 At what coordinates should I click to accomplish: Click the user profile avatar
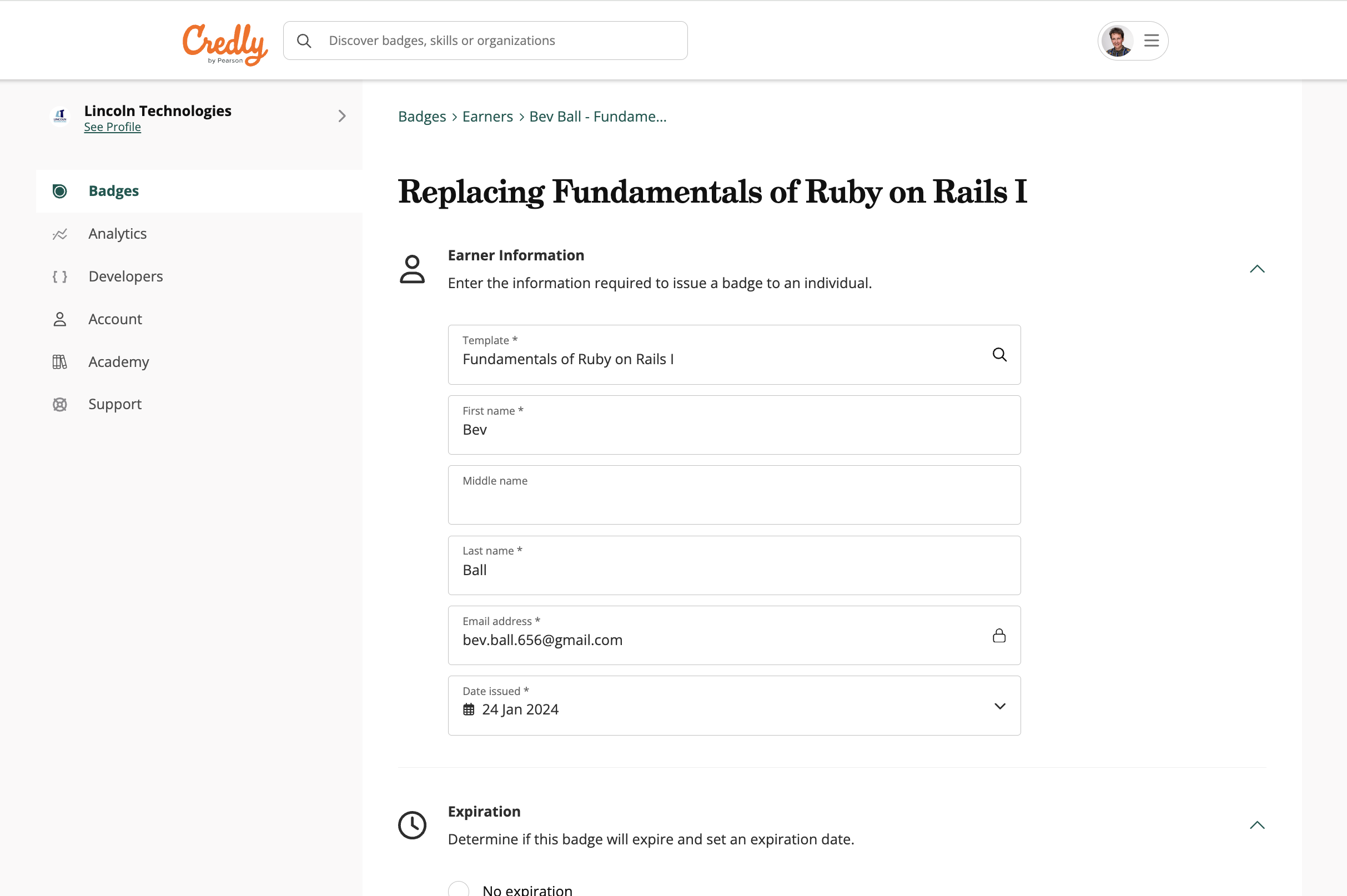[x=1117, y=41]
